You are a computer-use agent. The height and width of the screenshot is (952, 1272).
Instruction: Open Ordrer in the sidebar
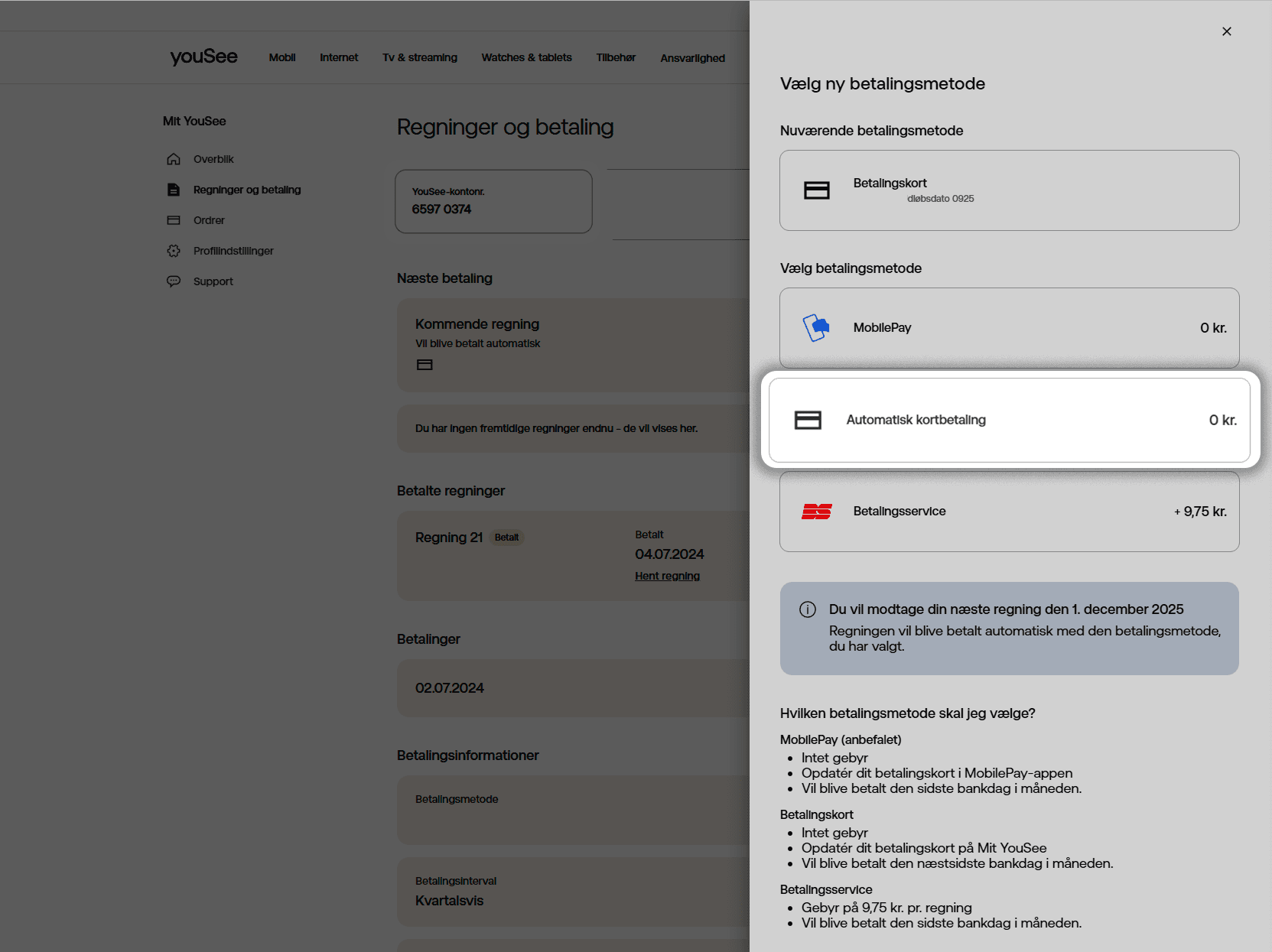(209, 220)
